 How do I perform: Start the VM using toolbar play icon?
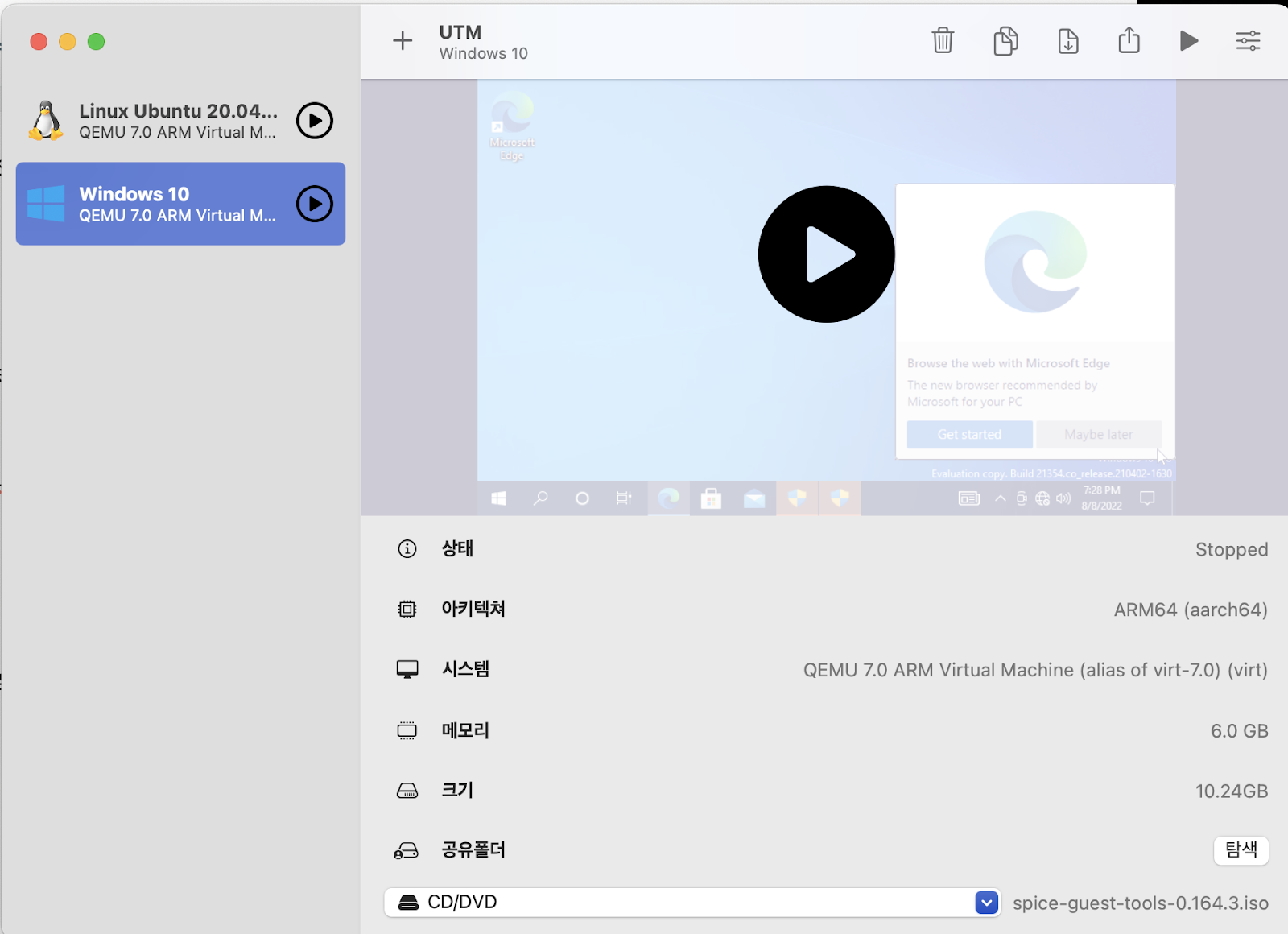pyautogui.click(x=1189, y=40)
